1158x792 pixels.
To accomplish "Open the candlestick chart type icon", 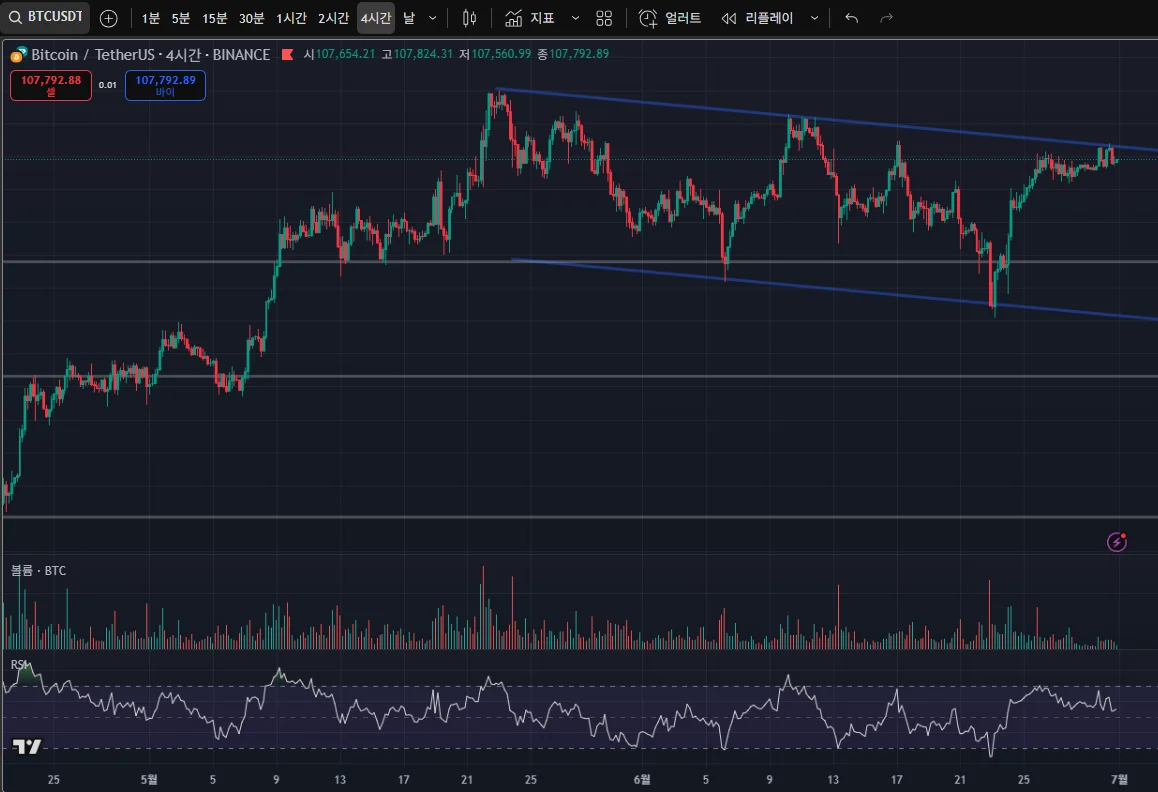I will pos(470,18).
